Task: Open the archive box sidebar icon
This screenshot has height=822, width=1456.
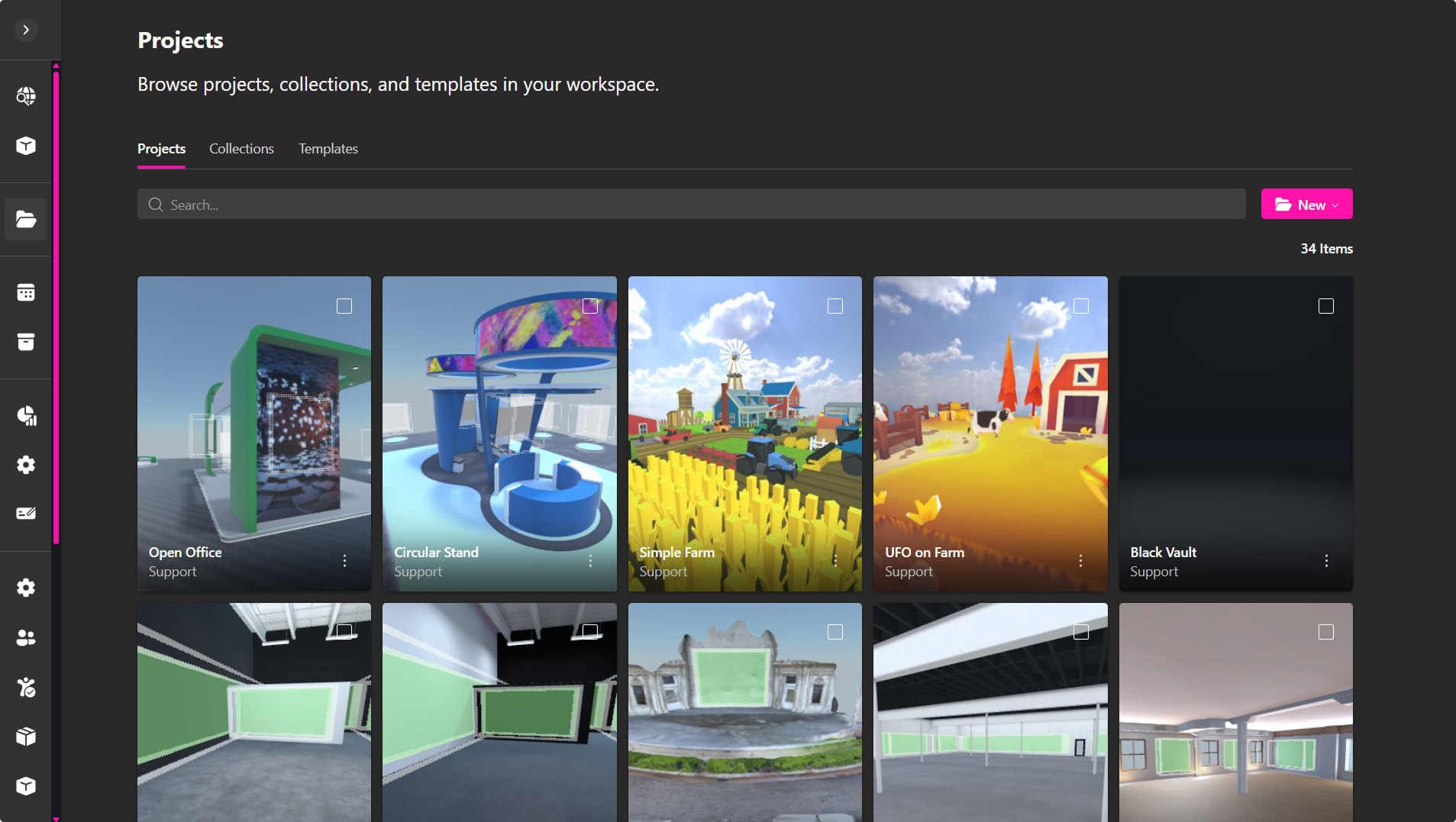Action: 26,342
